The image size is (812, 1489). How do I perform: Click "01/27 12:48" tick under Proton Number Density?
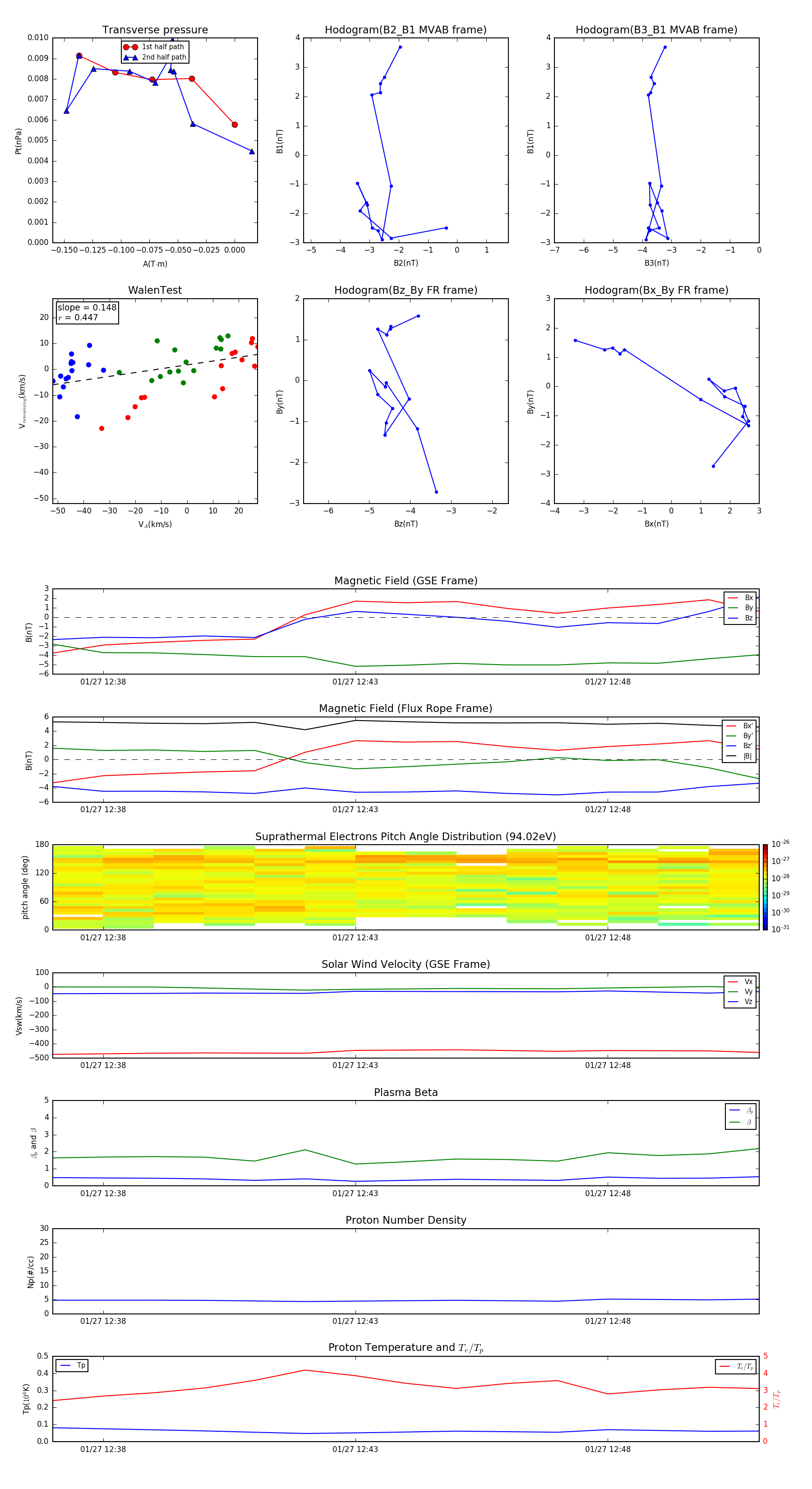(607, 1321)
